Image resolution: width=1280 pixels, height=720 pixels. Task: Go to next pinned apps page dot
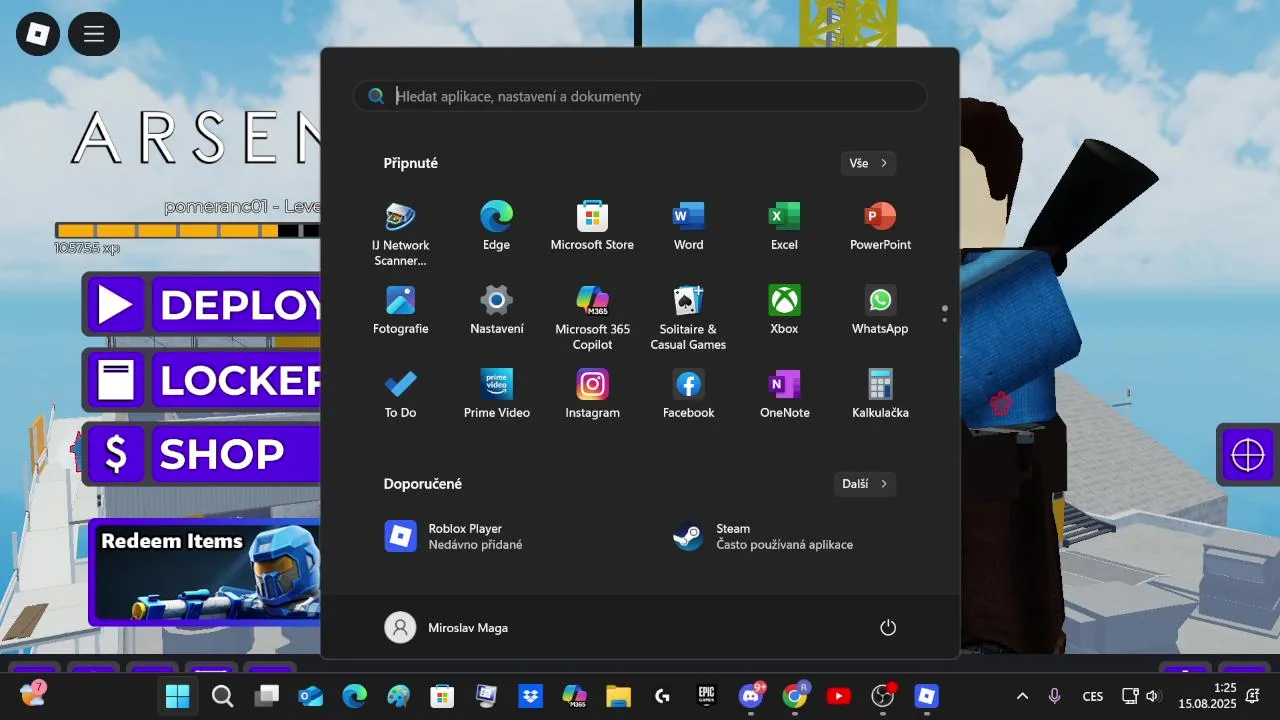click(x=944, y=319)
